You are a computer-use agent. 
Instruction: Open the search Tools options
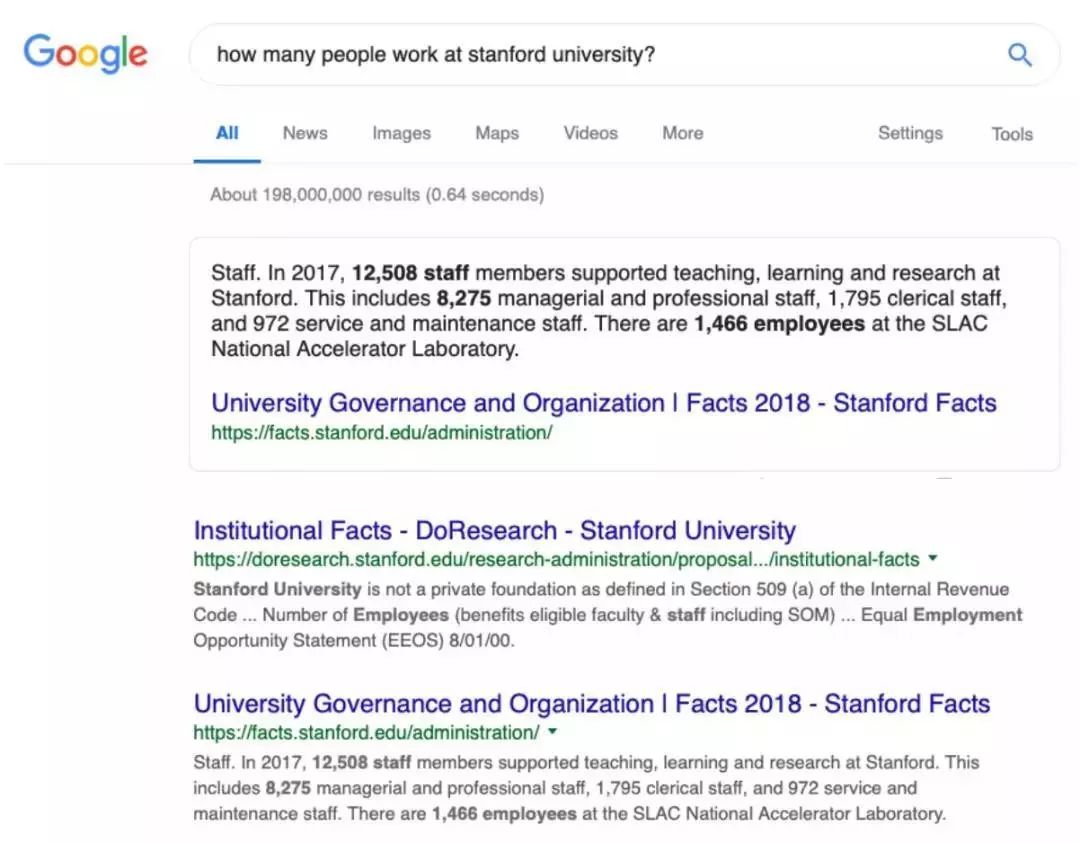pyautogui.click(x=1012, y=134)
